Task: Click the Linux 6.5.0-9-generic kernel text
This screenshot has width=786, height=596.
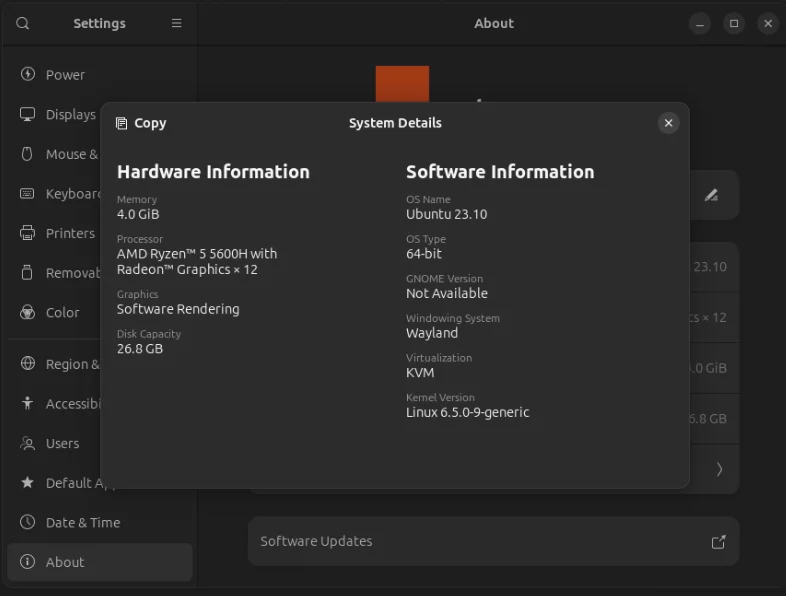Action: pyautogui.click(x=467, y=412)
